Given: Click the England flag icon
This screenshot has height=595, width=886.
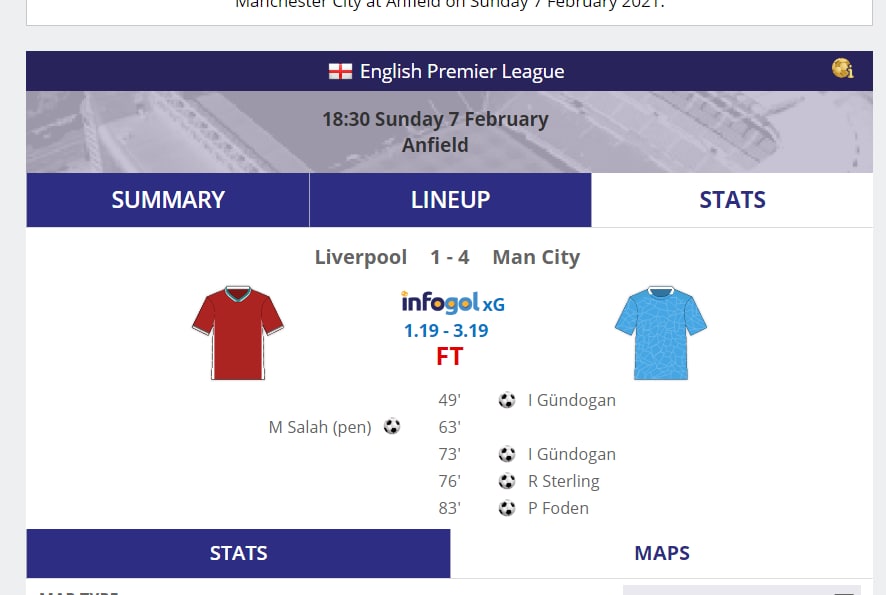Looking at the screenshot, I should point(340,72).
